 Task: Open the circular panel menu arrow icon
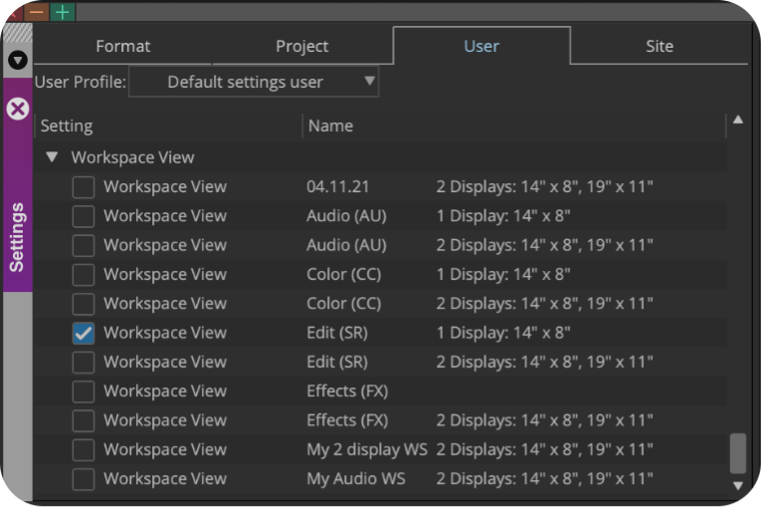pyautogui.click(x=18, y=60)
